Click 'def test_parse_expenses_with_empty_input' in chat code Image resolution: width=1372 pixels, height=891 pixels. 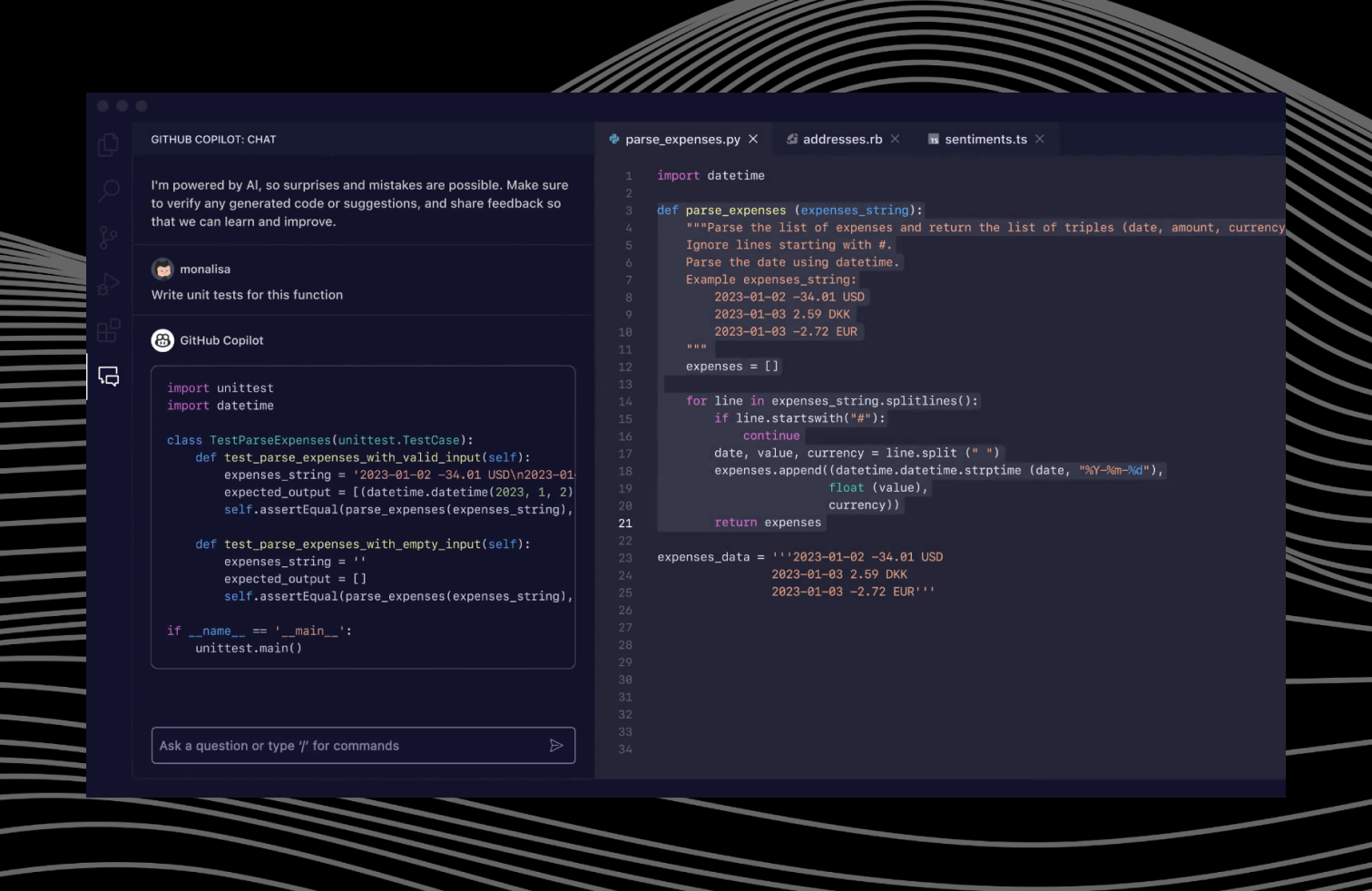[x=363, y=544]
